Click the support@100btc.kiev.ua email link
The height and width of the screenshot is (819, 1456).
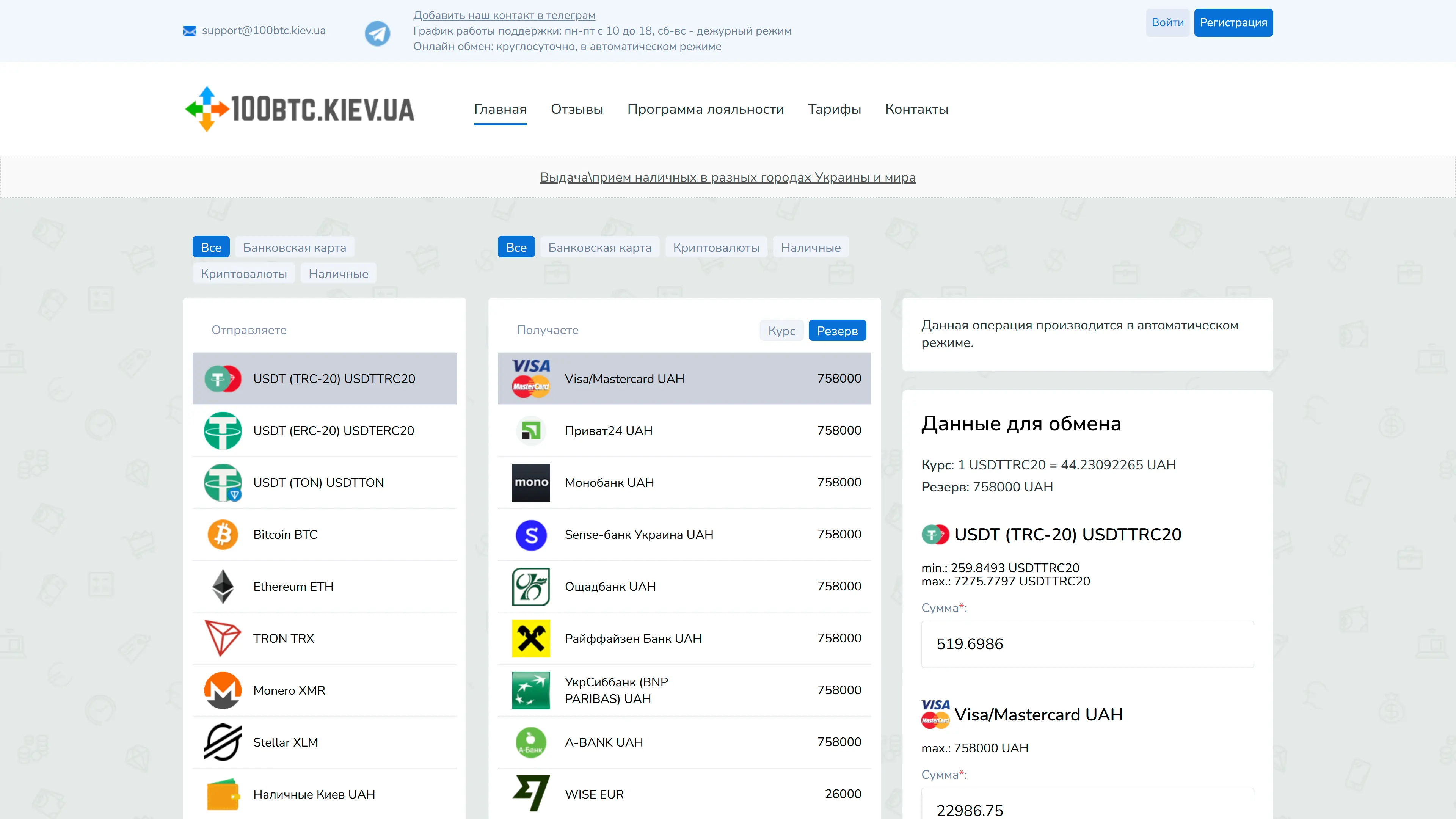264,30
